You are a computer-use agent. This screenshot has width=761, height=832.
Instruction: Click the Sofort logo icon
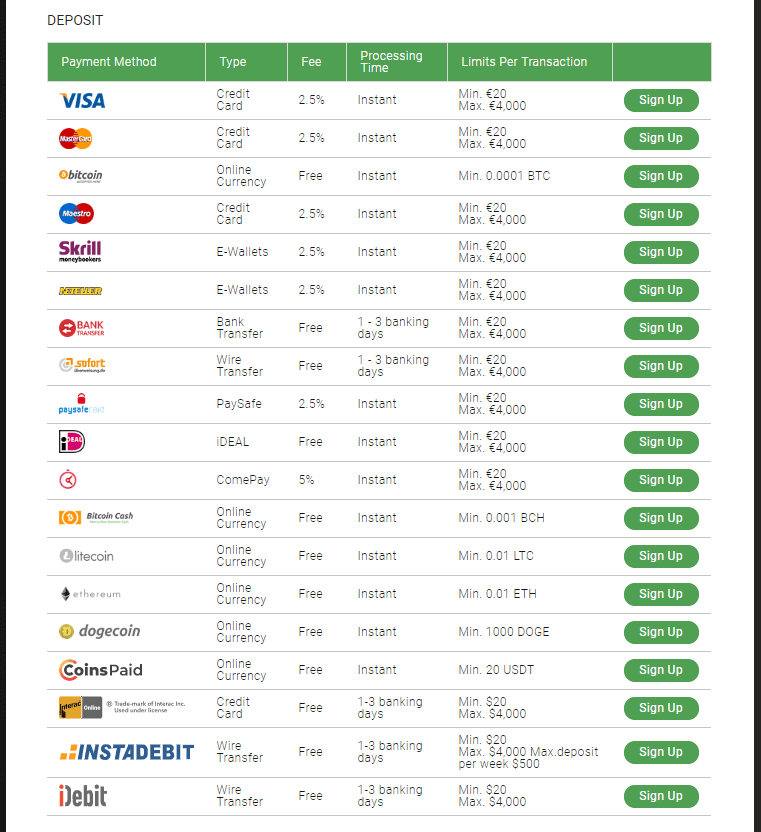point(82,366)
